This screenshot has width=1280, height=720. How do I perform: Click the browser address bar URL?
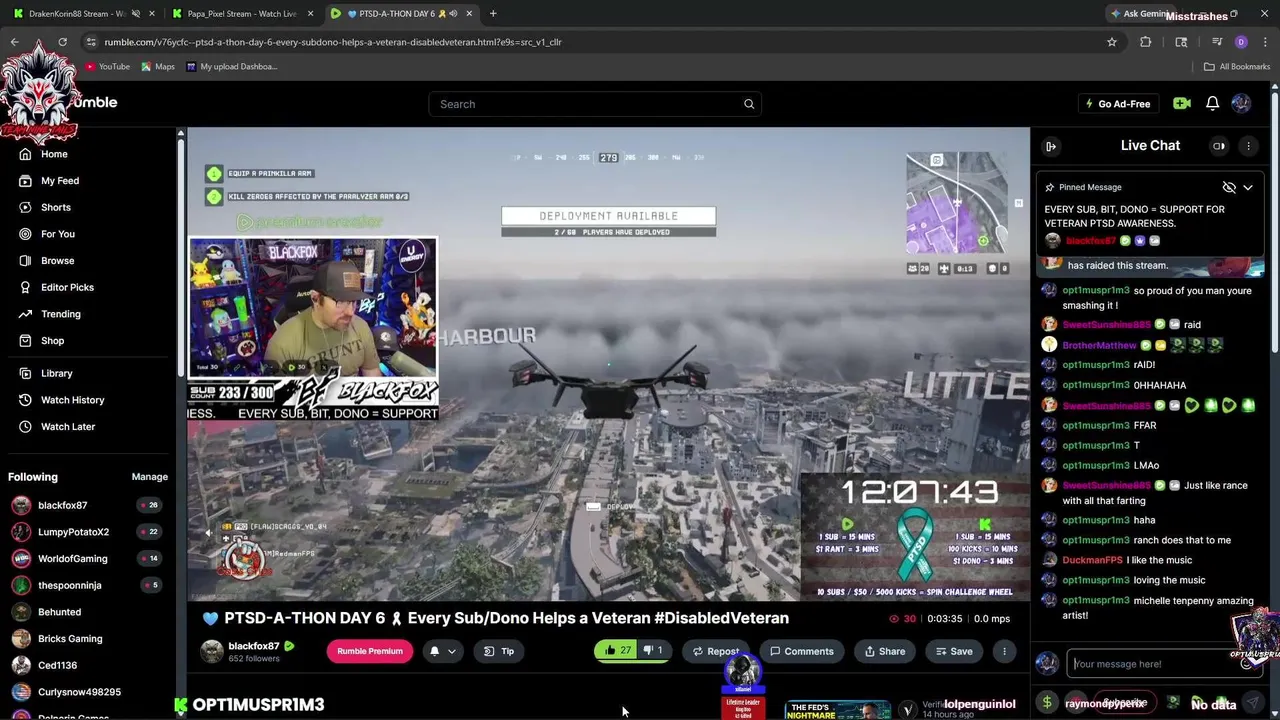[x=333, y=42]
